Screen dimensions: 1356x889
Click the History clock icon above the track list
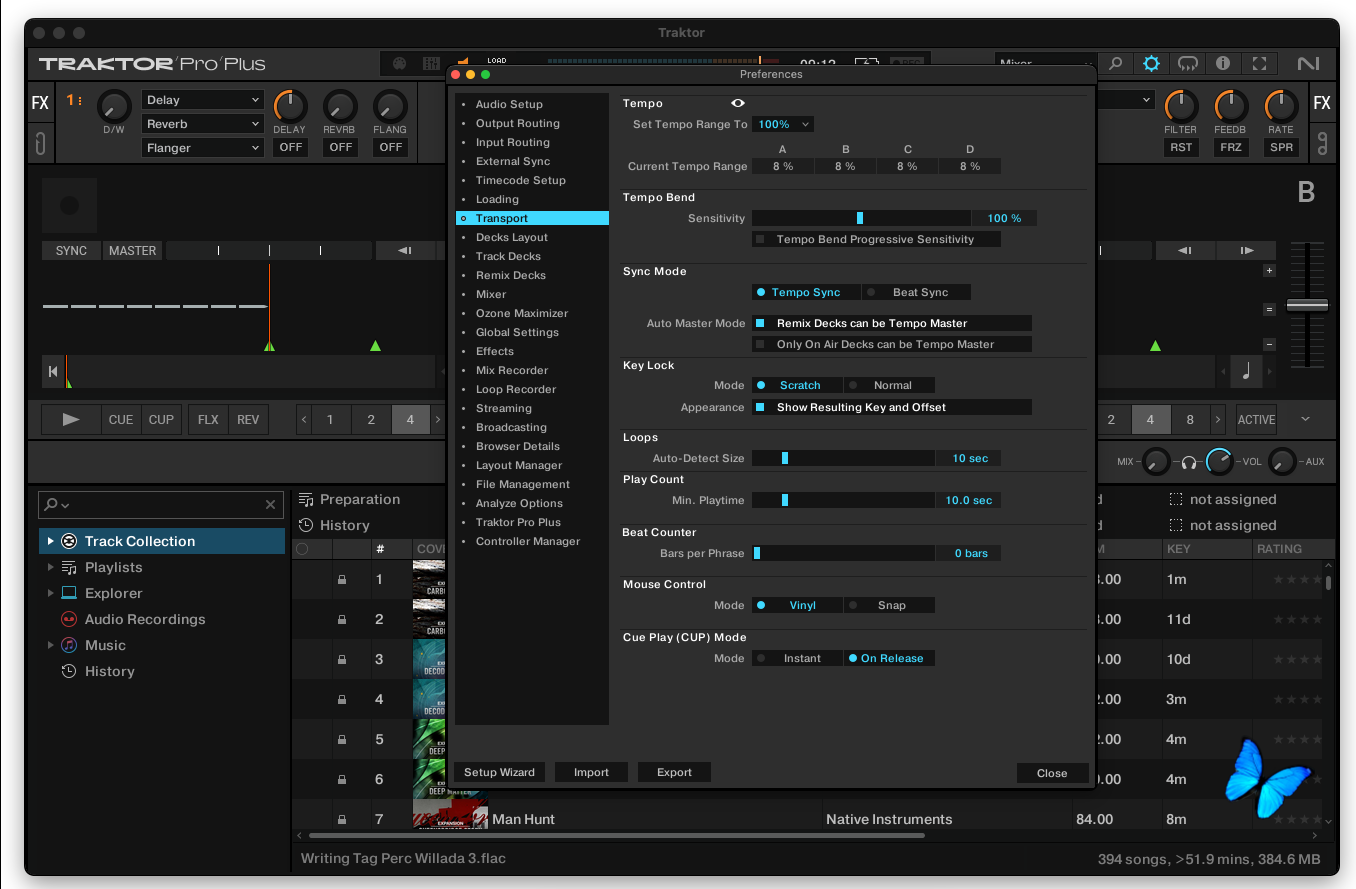click(x=306, y=525)
